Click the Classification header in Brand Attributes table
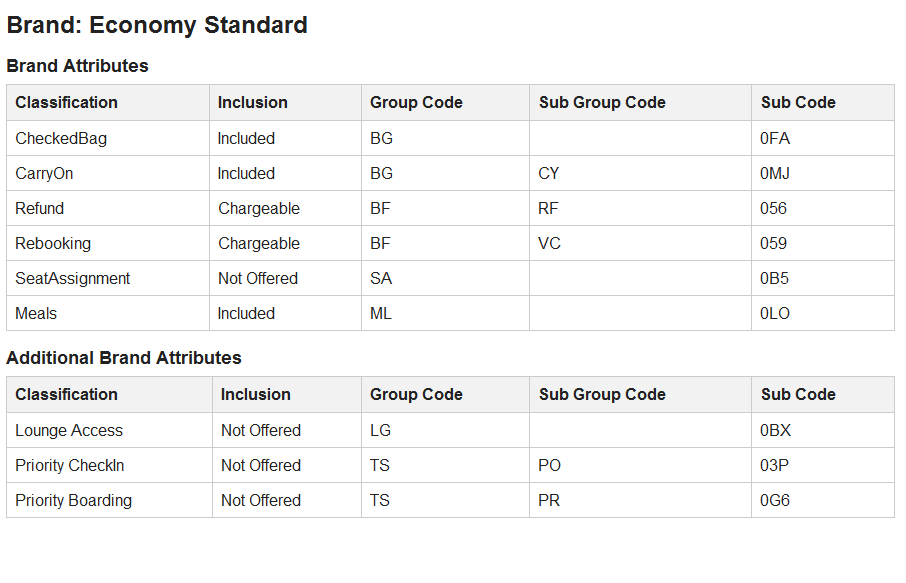This screenshot has width=906, height=583. point(66,102)
